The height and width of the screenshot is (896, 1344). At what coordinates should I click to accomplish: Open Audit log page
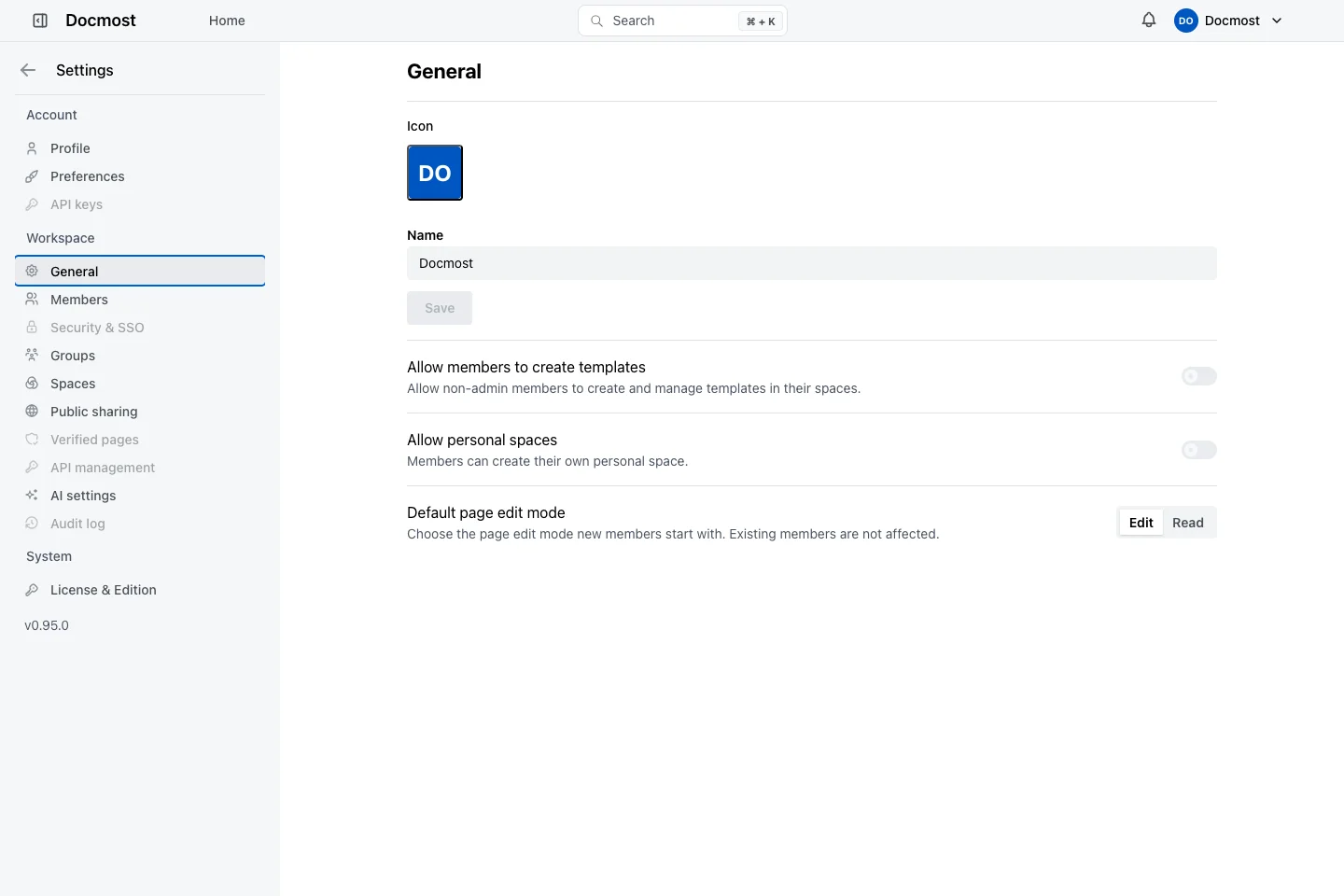tap(140, 524)
